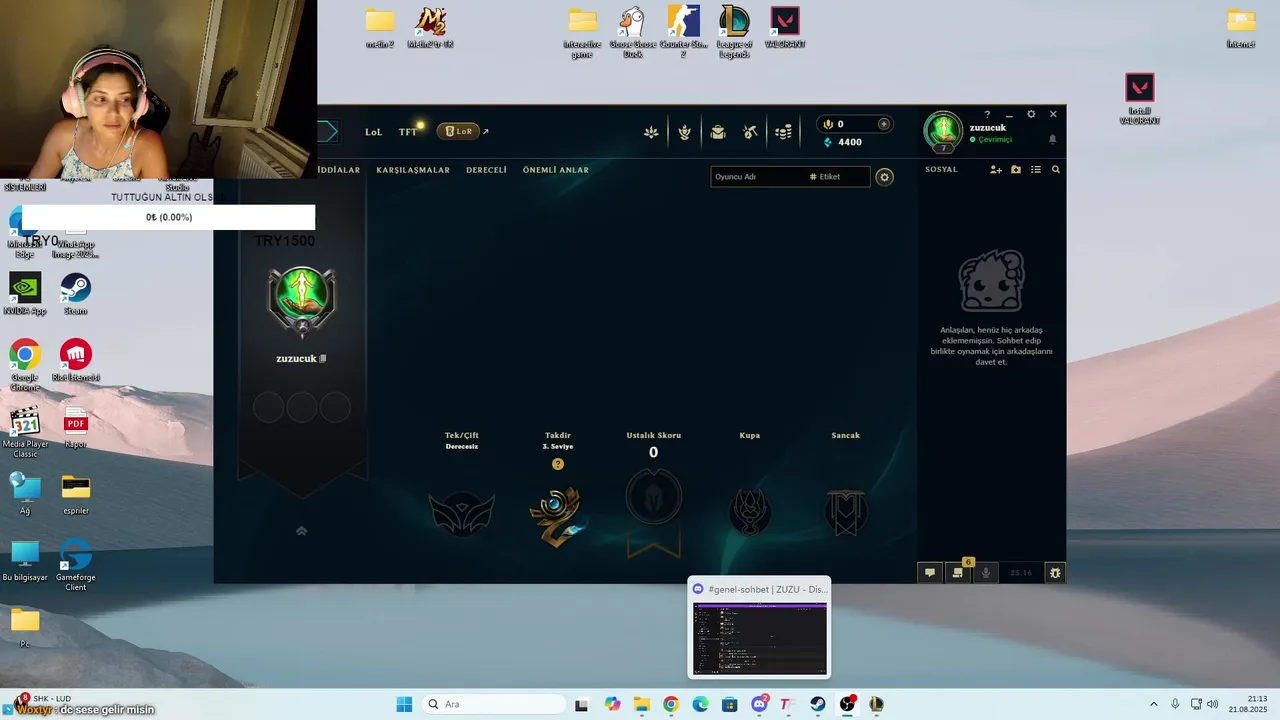Image resolution: width=1280 pixels, height=720 pixels.
Task: Open the lotus Collection icon in the client header
Action: 651,132
